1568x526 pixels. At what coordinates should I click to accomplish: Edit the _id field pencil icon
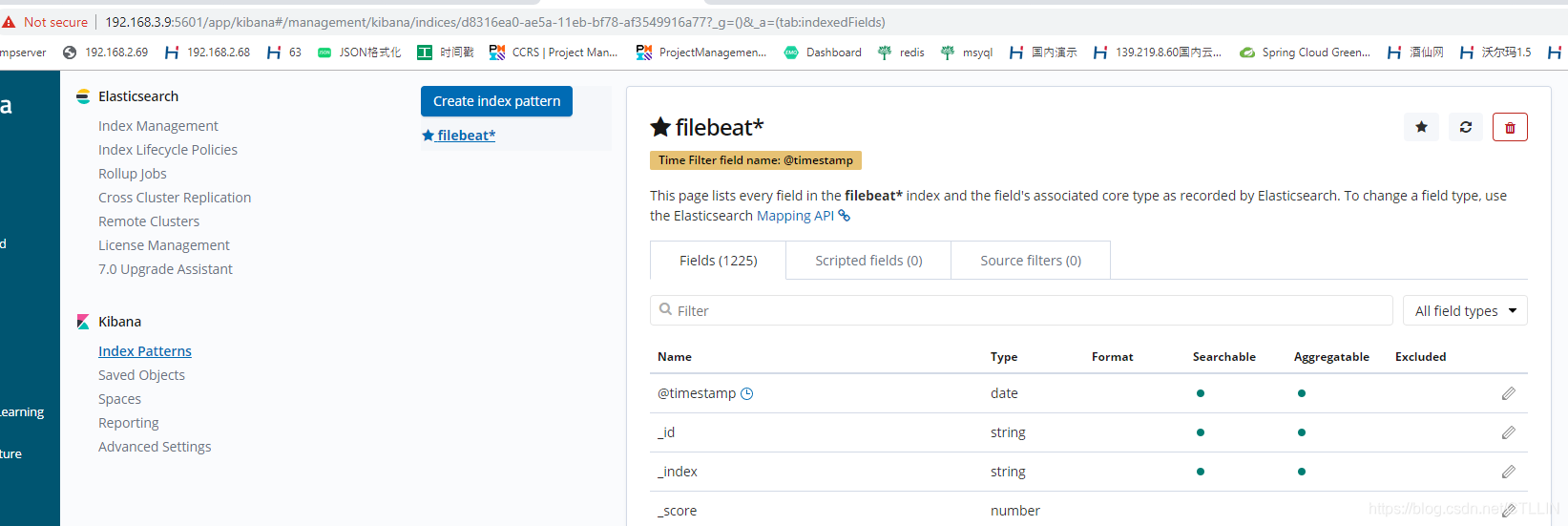tap(1508, 432)
